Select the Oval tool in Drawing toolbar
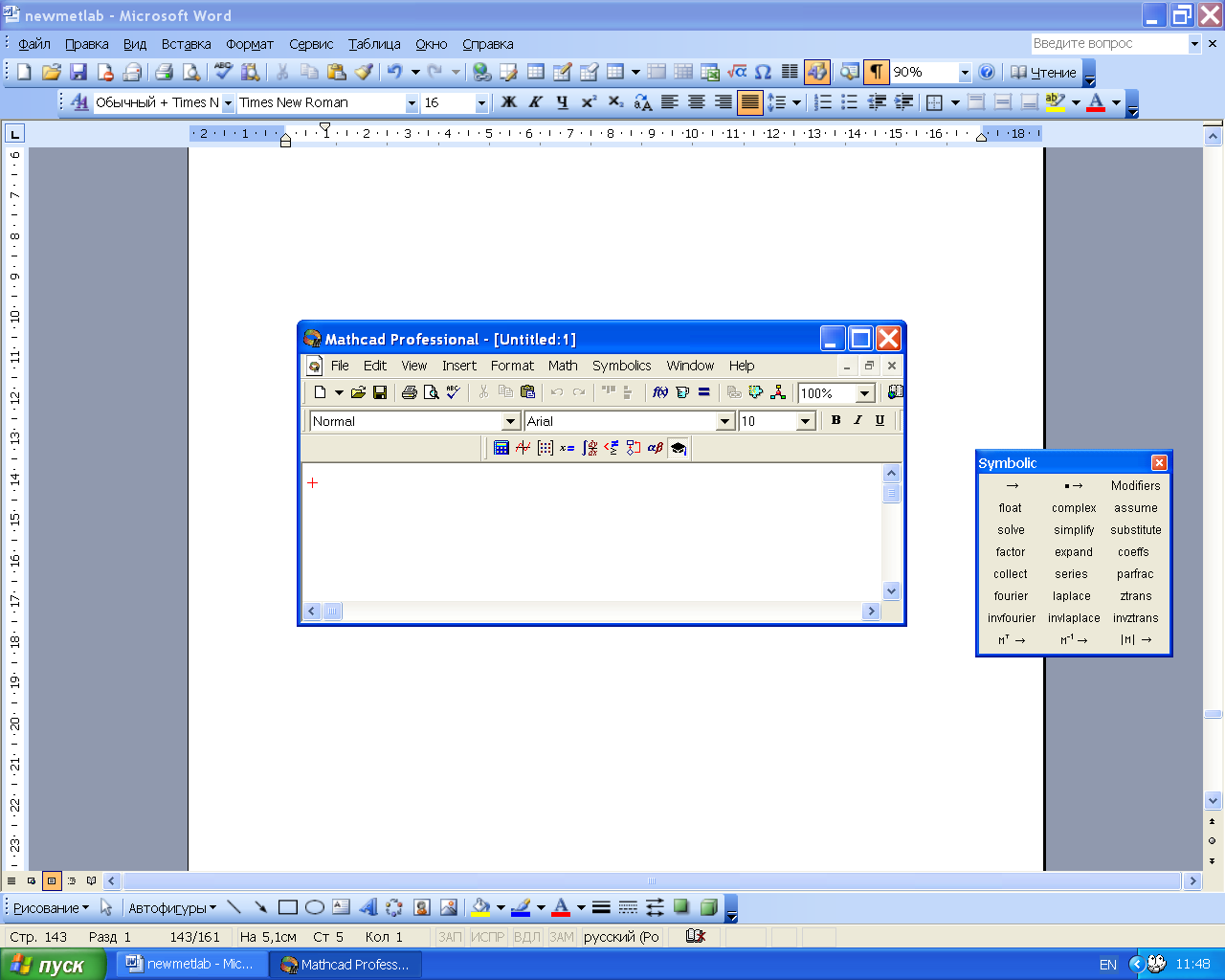Viewport: 1225px width, 980px height. [x=314, y=907]
